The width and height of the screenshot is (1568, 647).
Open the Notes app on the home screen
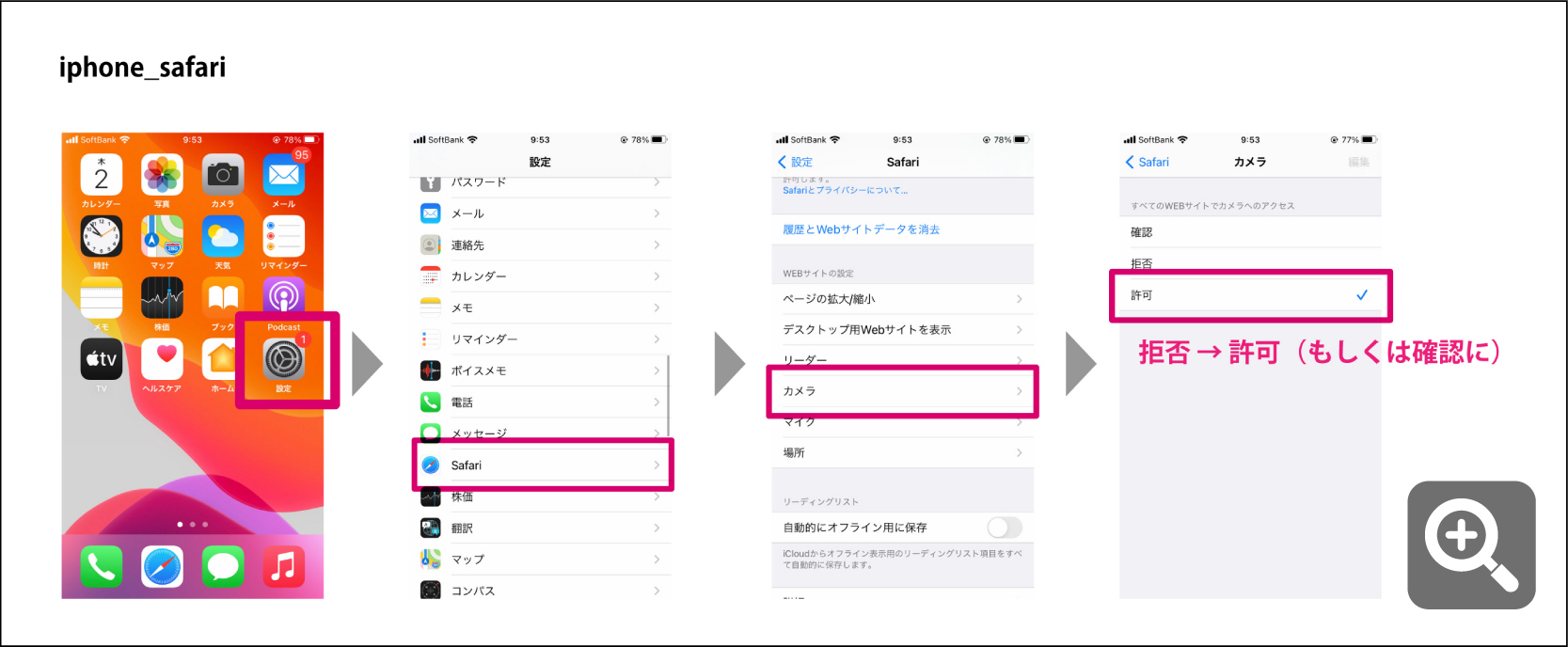[x=101, y=298]
